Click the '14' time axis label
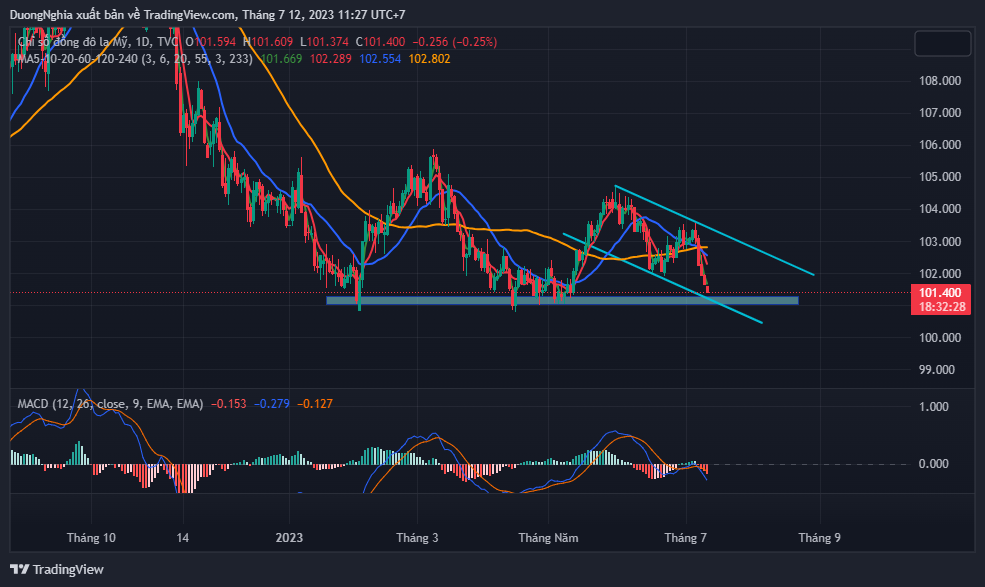 183,538
